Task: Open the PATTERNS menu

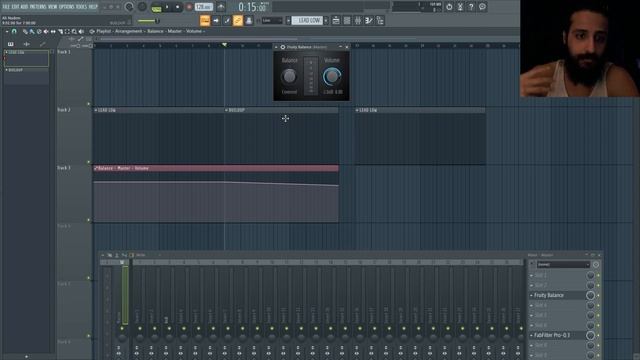Action: click(x=38, y=7)
